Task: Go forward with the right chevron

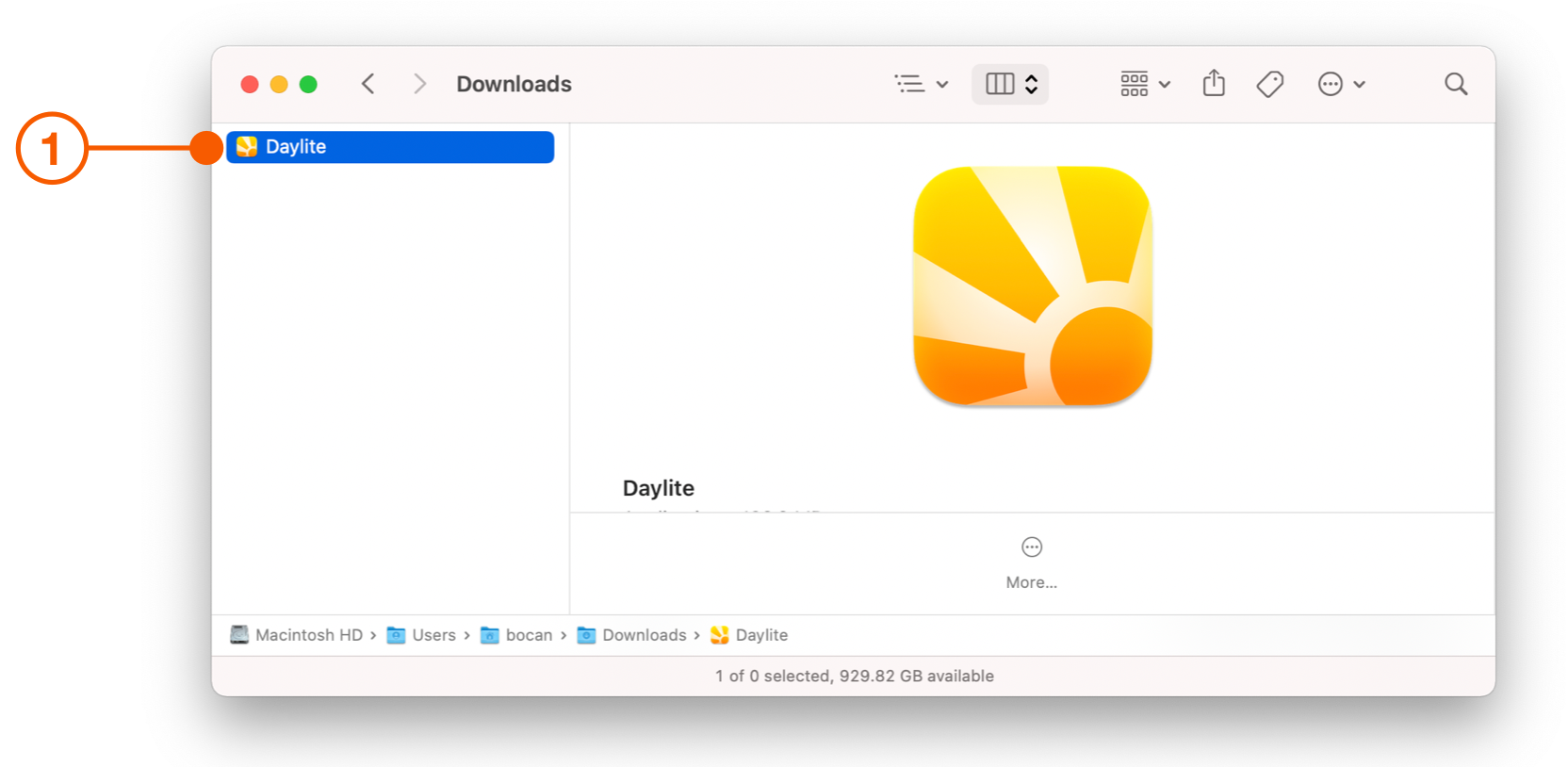Action: [x=420, y=84]
